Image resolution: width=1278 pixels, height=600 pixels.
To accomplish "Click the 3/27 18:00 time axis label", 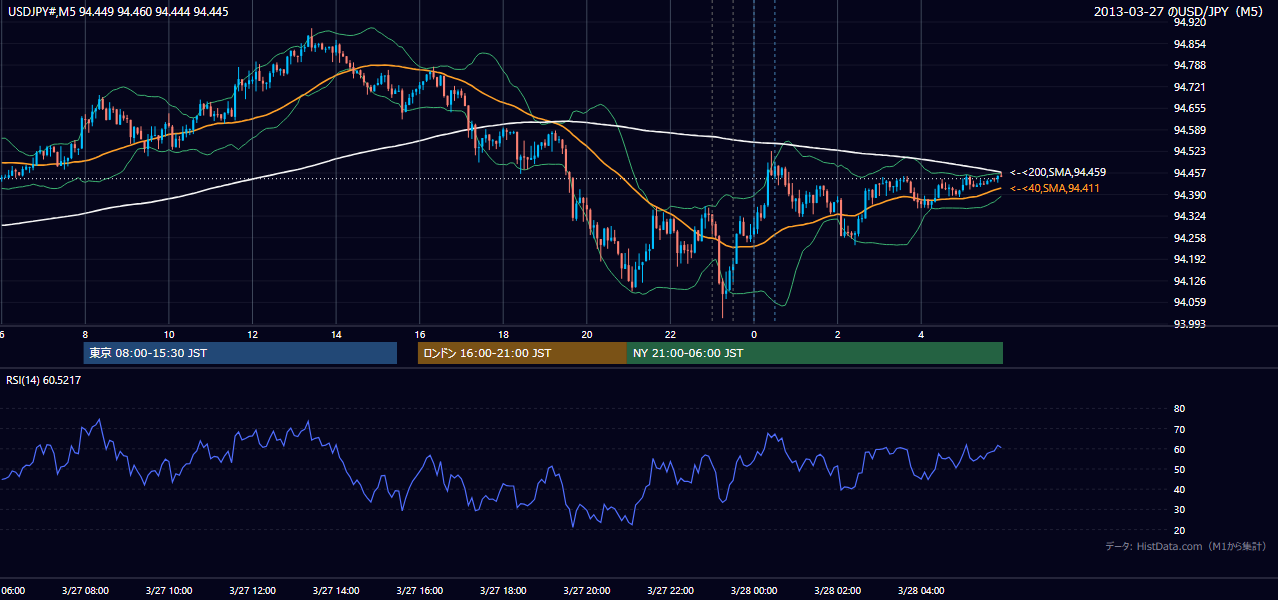I will coord(503,590).
